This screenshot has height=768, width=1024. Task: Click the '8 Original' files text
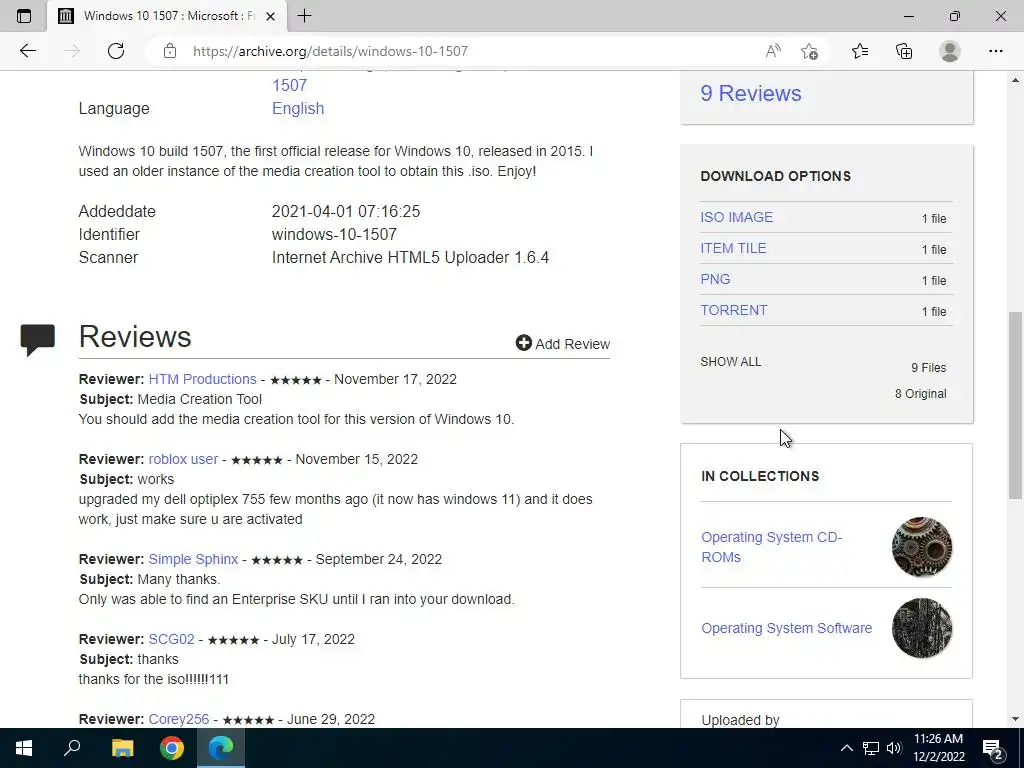(x=920, y=394)
